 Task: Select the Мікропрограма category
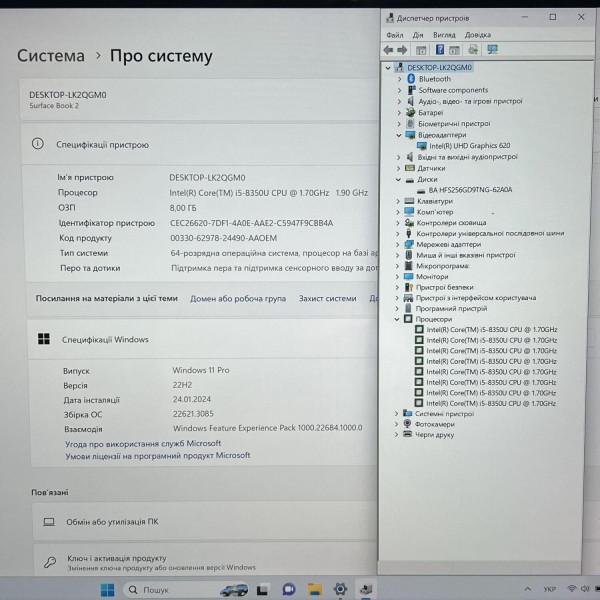pyautogui.click(x=443, y=266)
